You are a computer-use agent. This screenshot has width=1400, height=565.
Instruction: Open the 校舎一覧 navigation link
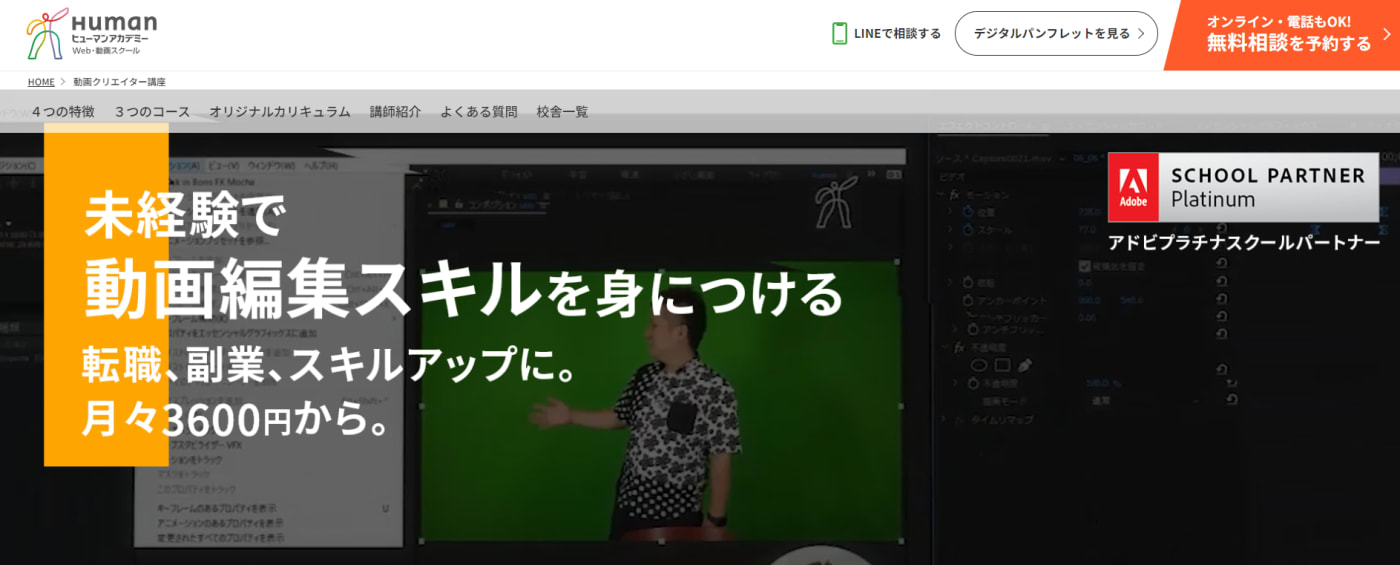point(562,112)
